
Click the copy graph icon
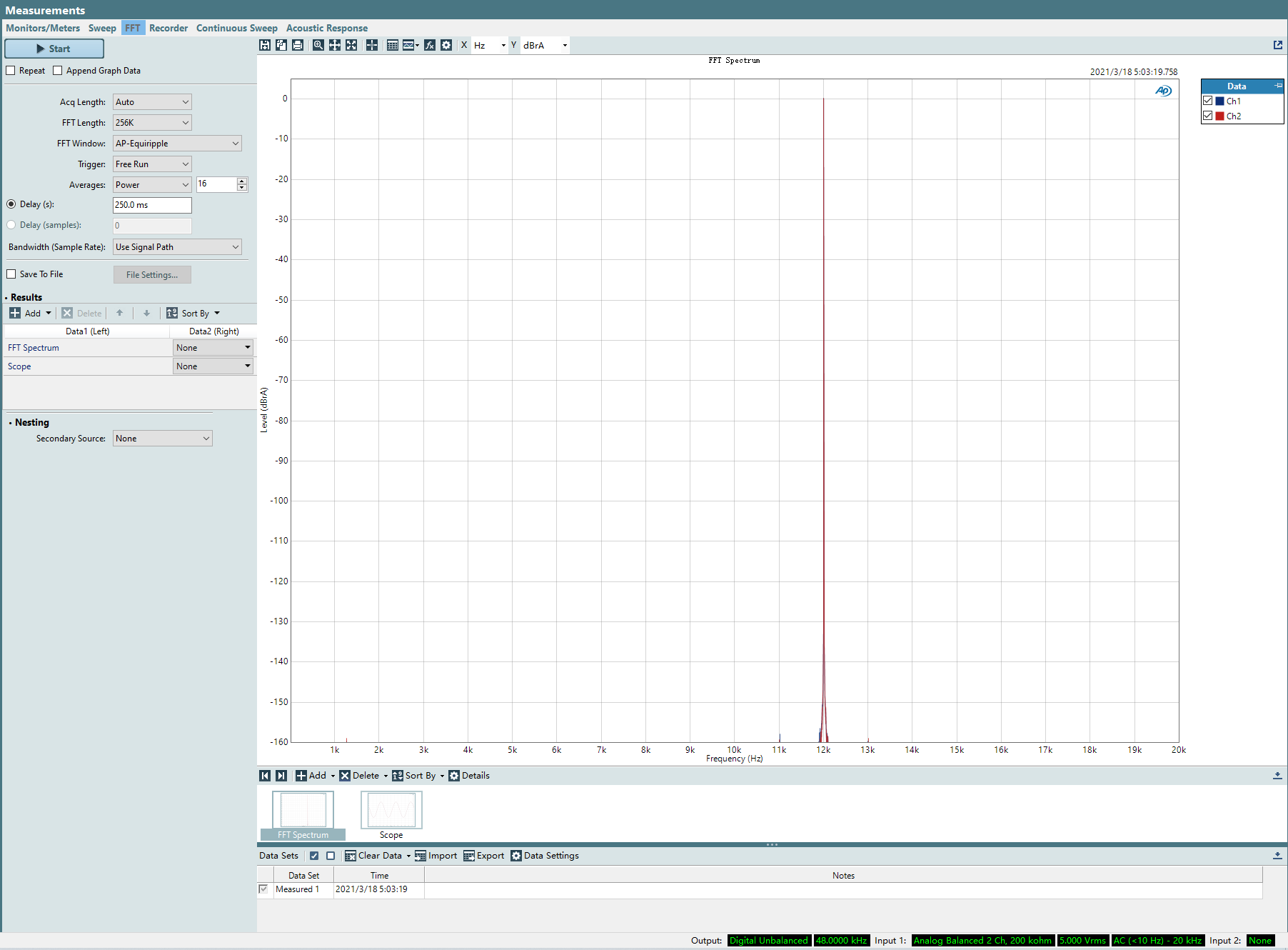click(281, 45)
